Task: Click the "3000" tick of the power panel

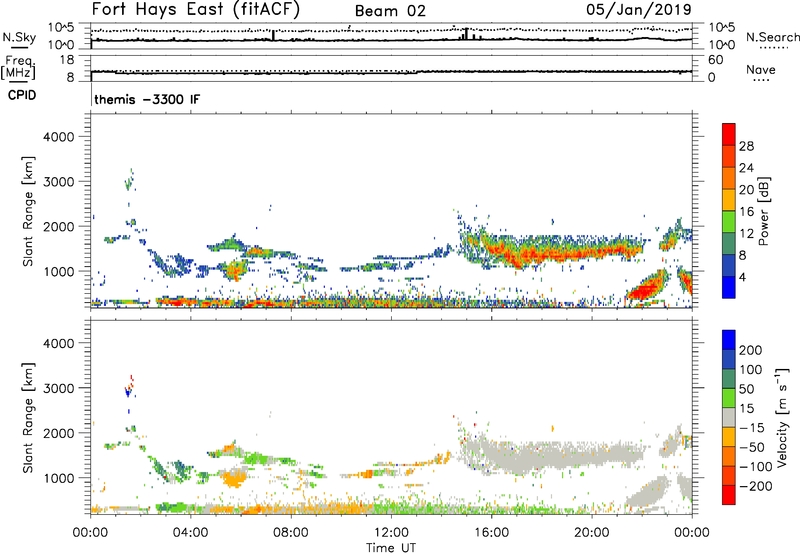Action: [x=58, y=182]
